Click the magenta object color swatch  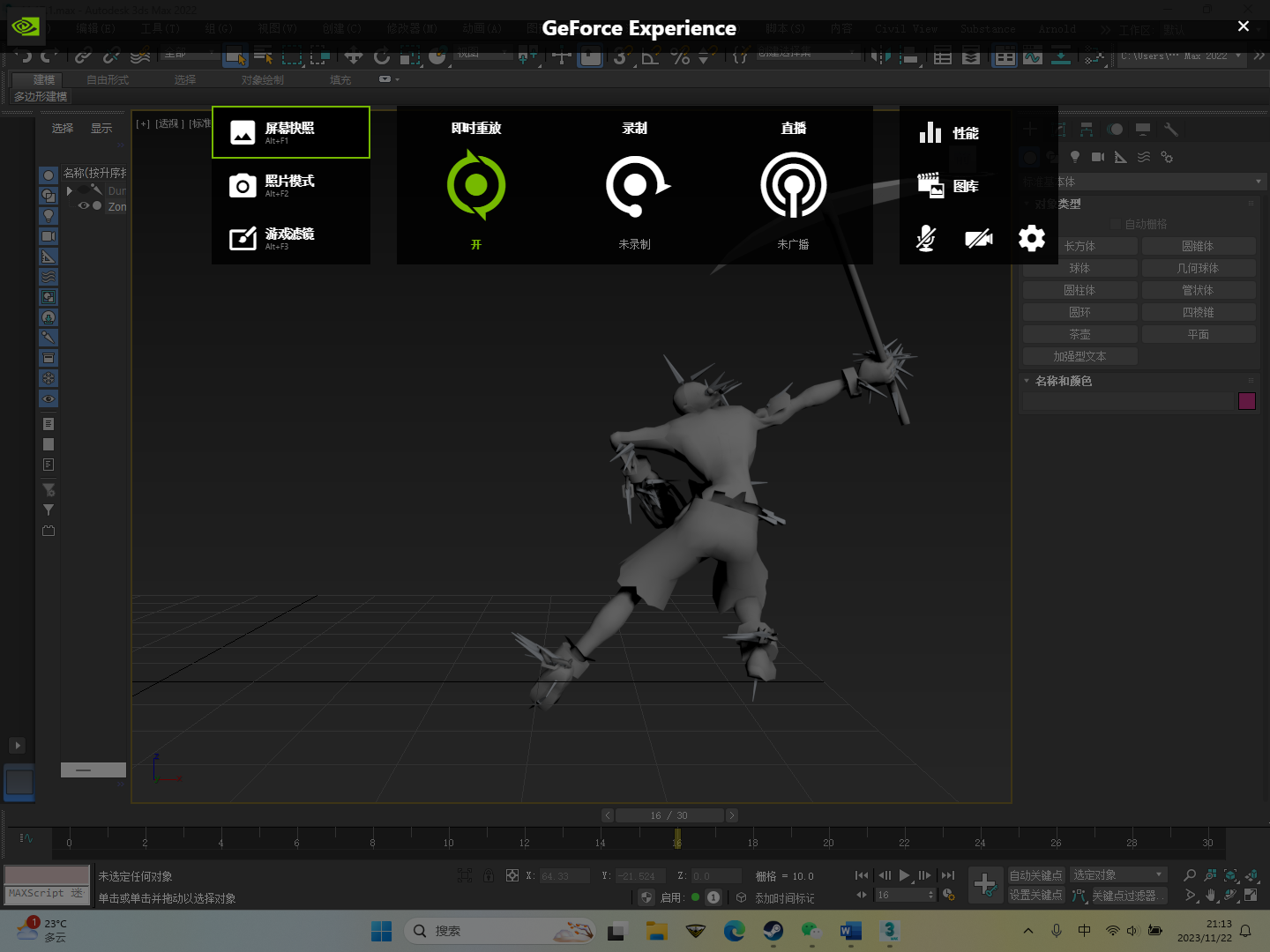point(1247,401)
